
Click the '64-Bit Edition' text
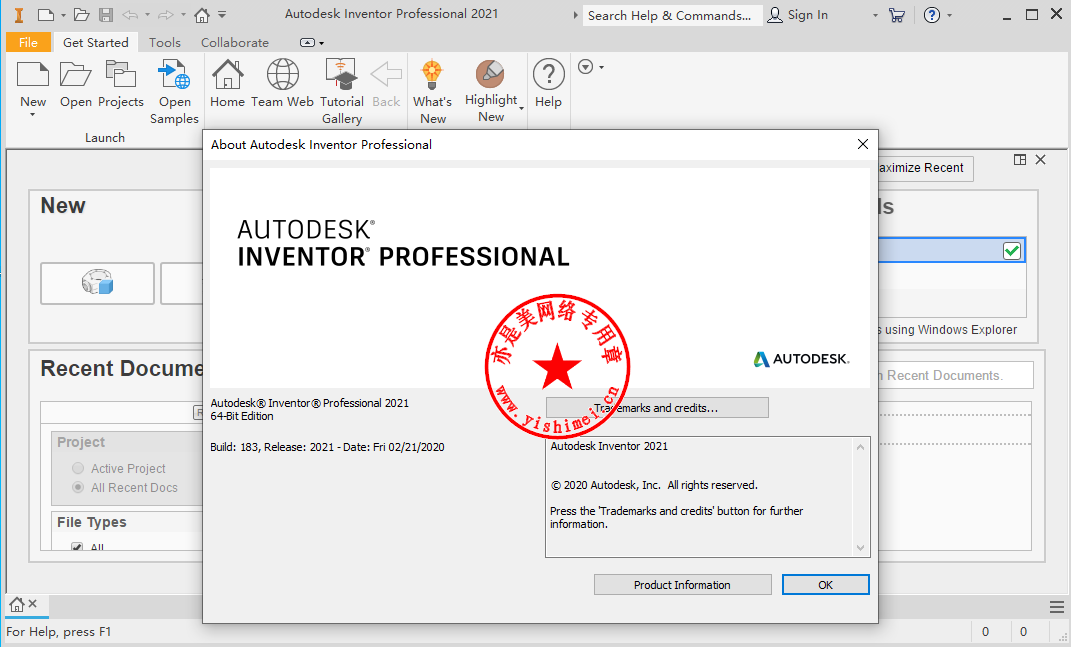(242, 416)
